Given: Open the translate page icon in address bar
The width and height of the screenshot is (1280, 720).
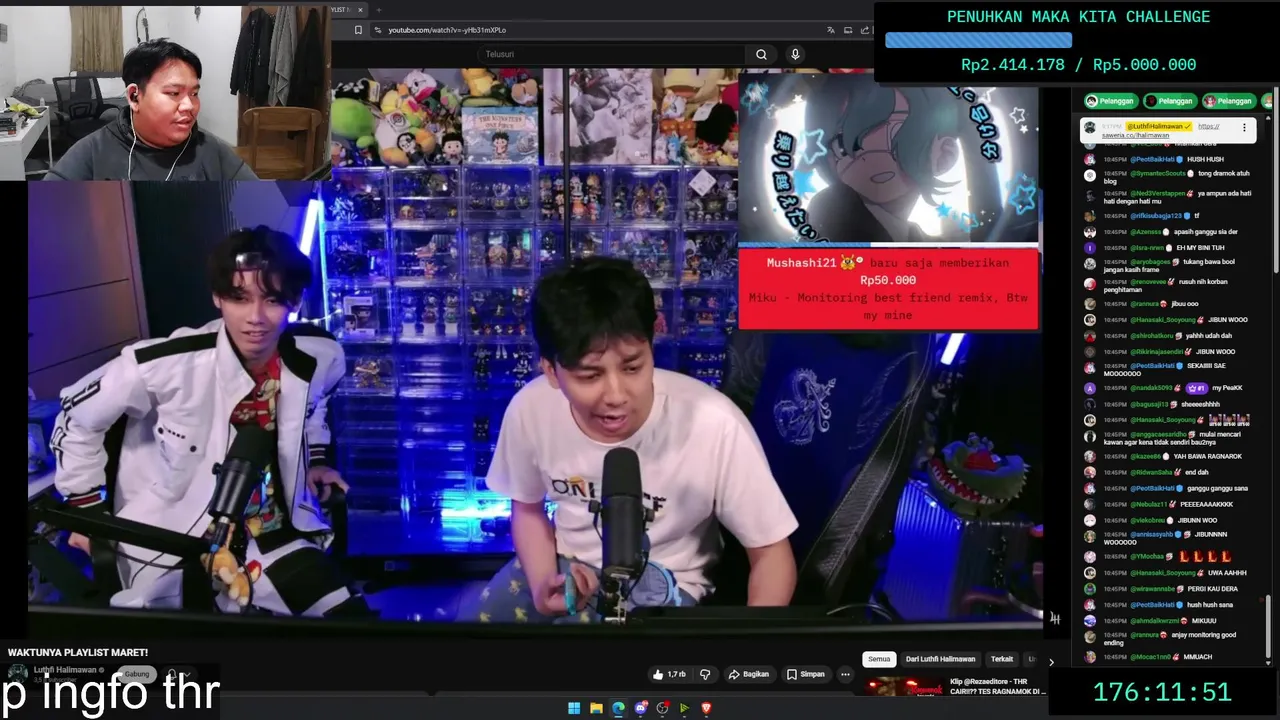Looking at the screenshot, I should tap(831, 30).
